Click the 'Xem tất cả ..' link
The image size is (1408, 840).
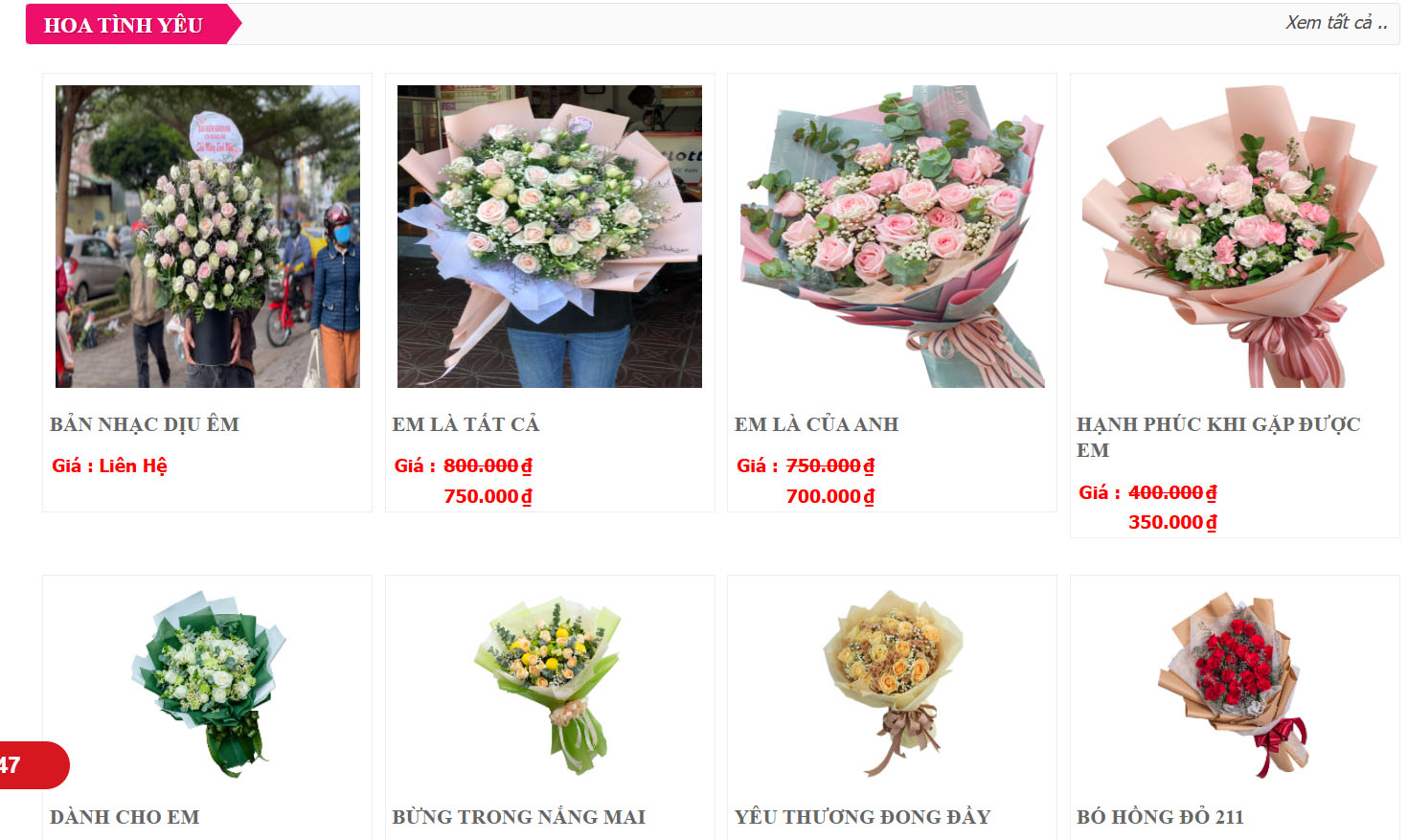1336,22
